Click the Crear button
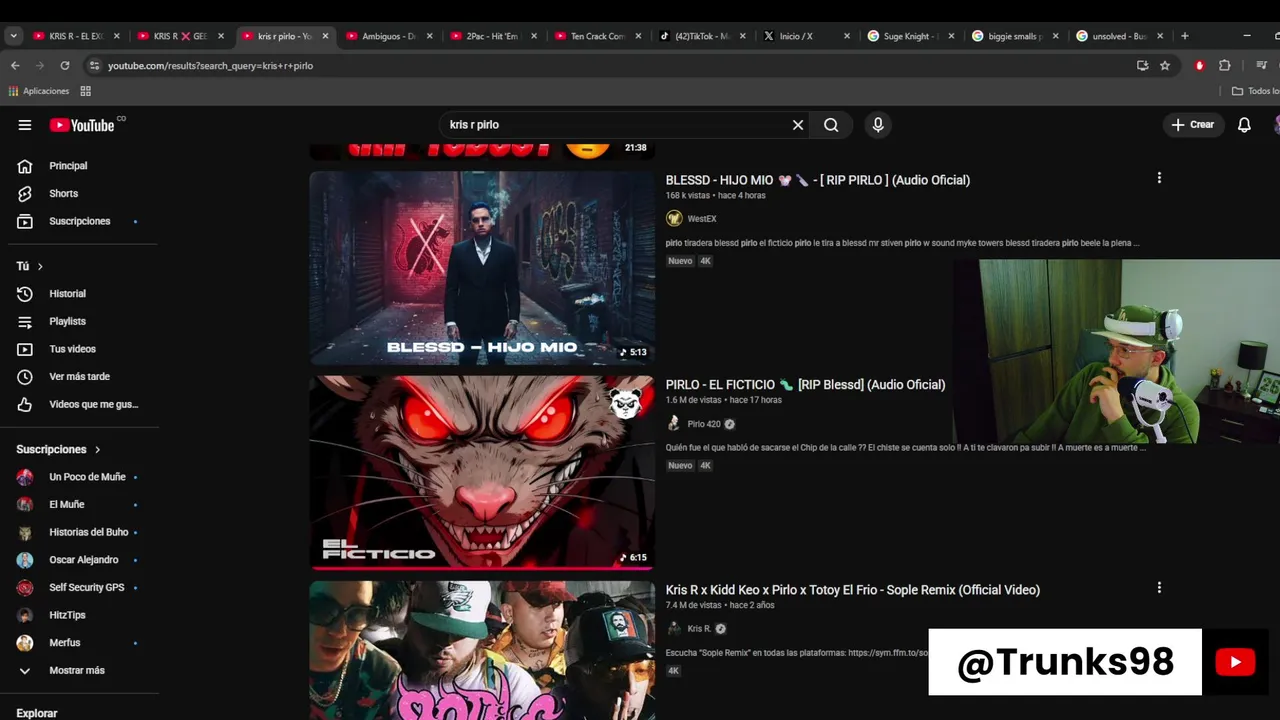Image resolution: width=1280 pixels, height=720 pixels. point(1193,125)
